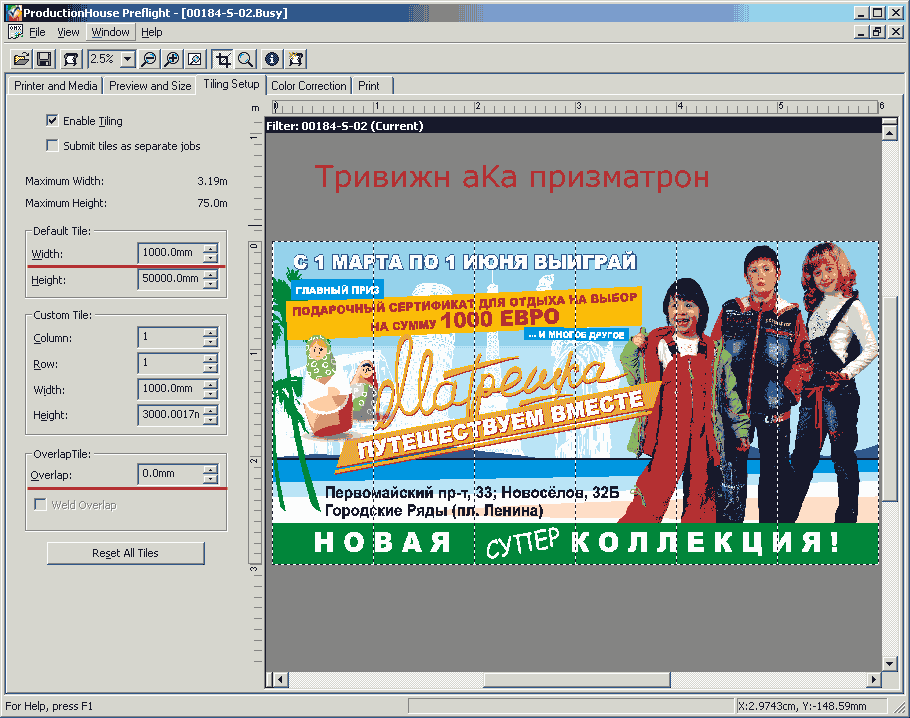Zoom out with the minus magnifier icon
Viewport: 910px width, 718px height.
click(149, 59)
